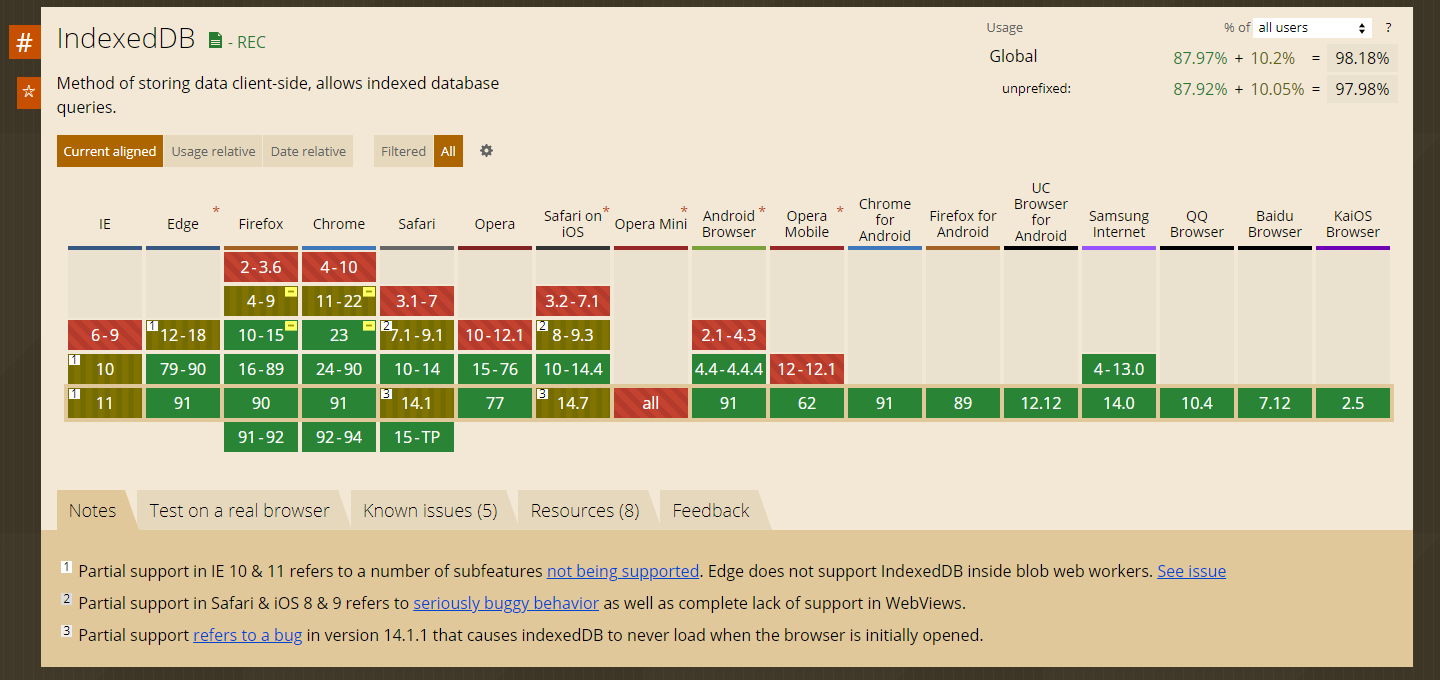Select the KaiOS Browser 2.5 cell
Image resolution: width=1440 pixels, height=680 pixels.
click(x=1353, y=403)
